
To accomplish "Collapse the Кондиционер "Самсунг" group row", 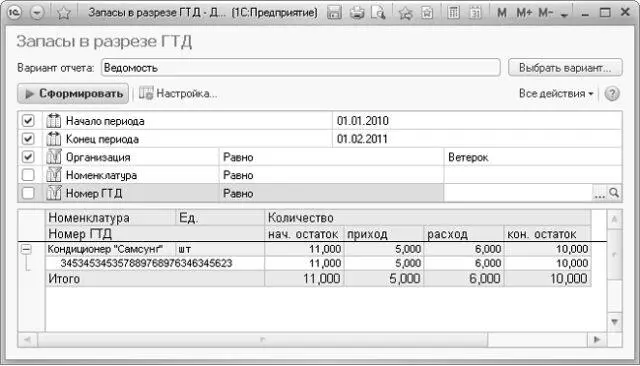I will 26,249.
